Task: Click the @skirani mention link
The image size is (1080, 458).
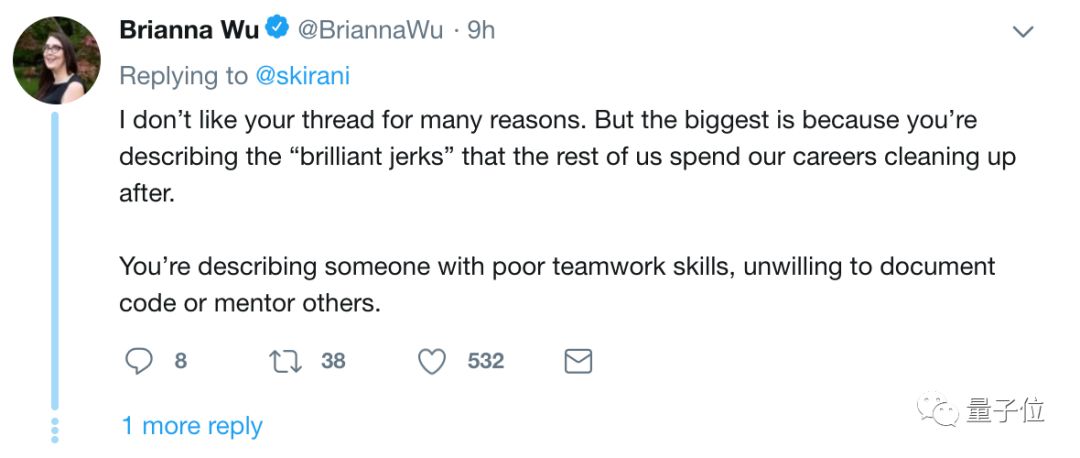Action: point(301,76)
